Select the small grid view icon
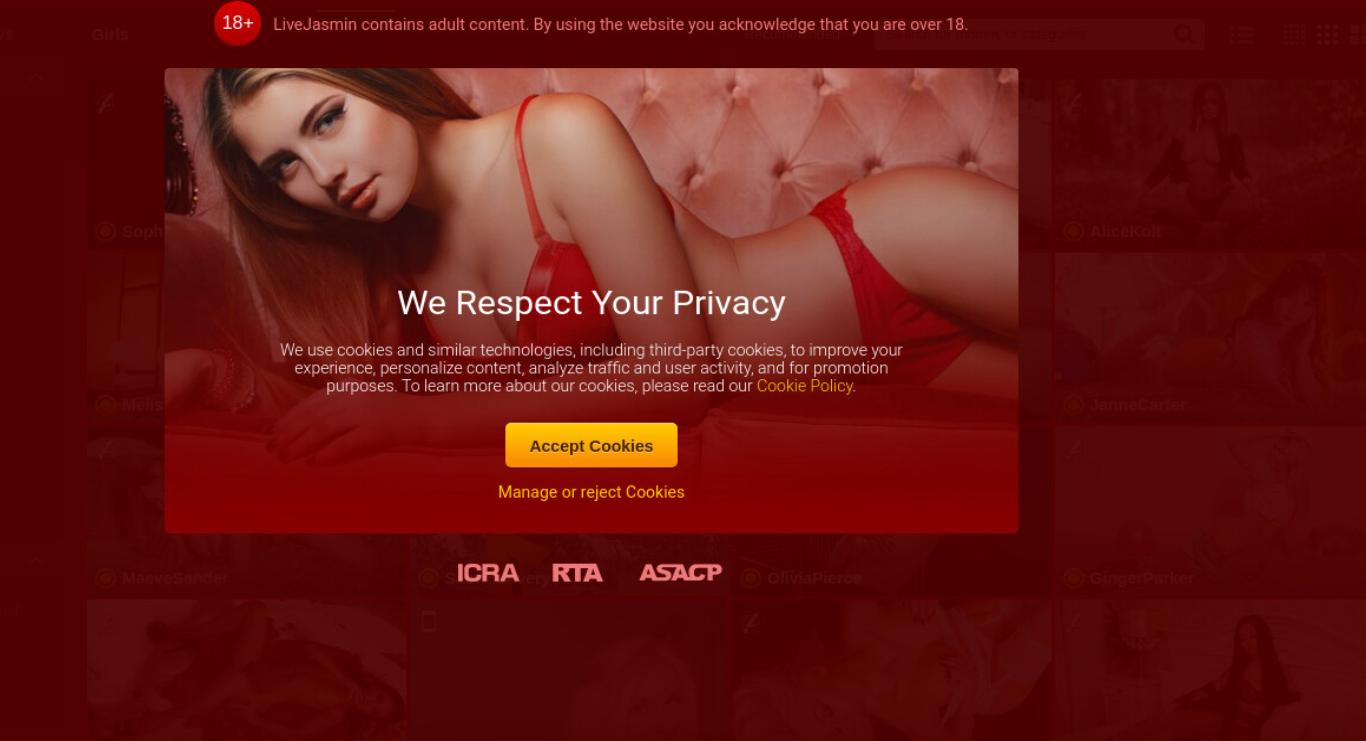Screen dimensions: 1366x741 click(x=1294, y=35)
